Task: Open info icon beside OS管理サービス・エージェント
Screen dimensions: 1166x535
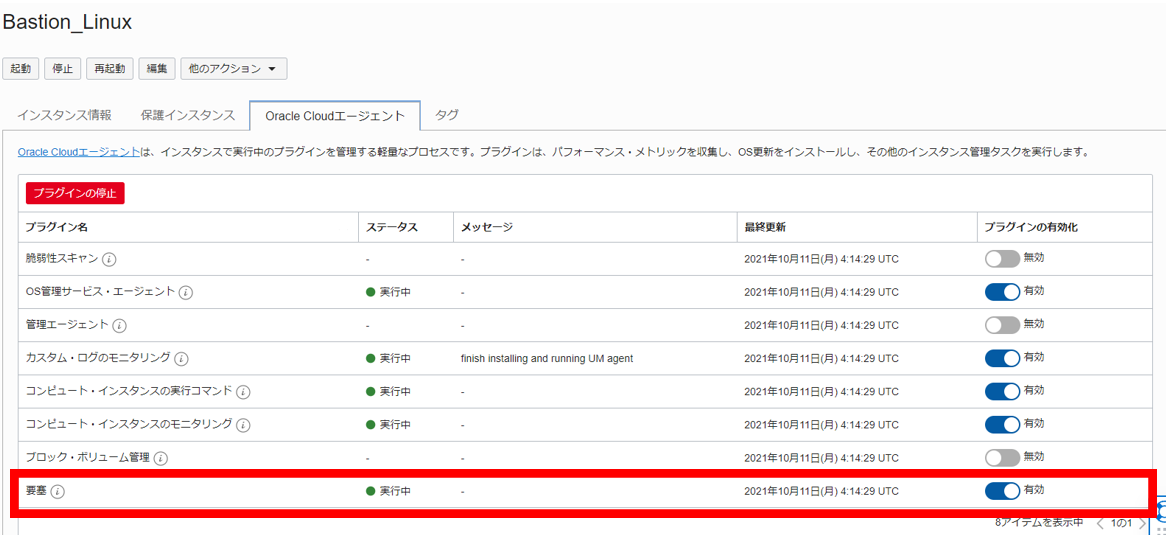Action: point(186,292)
